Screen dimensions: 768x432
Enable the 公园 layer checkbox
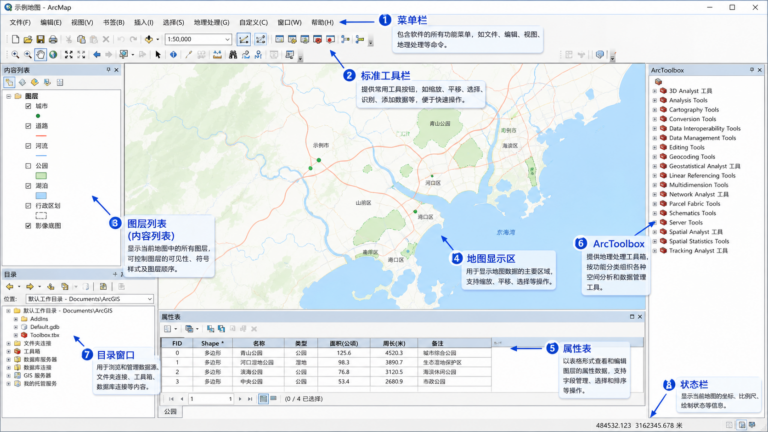28,166
